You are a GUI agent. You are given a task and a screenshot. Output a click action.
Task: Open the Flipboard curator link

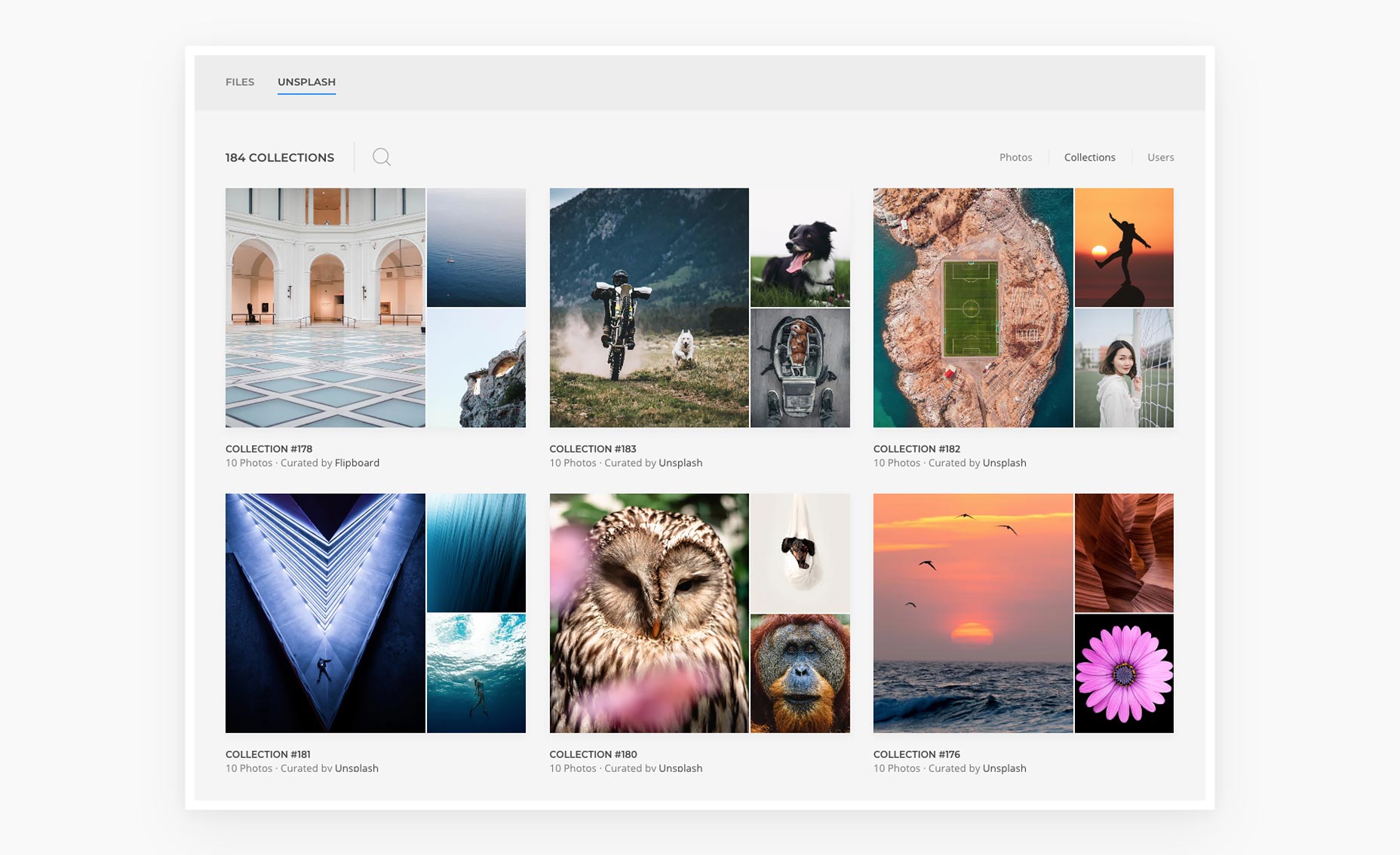(357, 463)
